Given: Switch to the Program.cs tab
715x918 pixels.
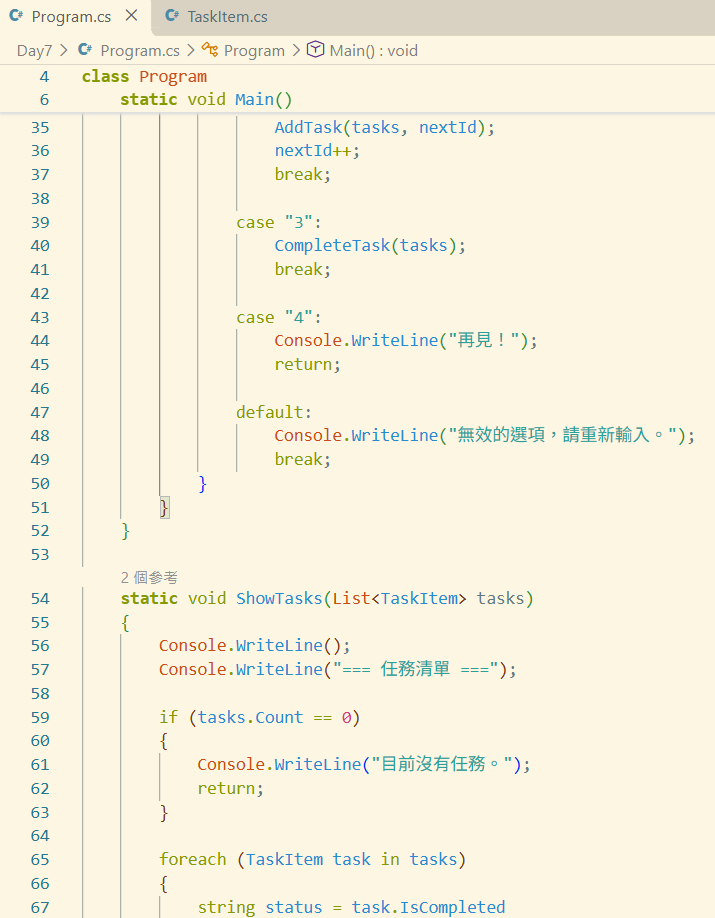Looking at the screenshot, I should (71, 16).
